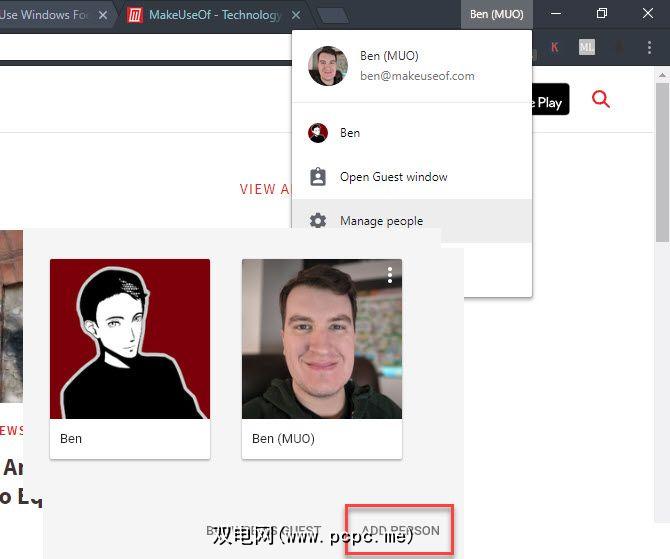Minimize the Chrome window

(556, 14)
